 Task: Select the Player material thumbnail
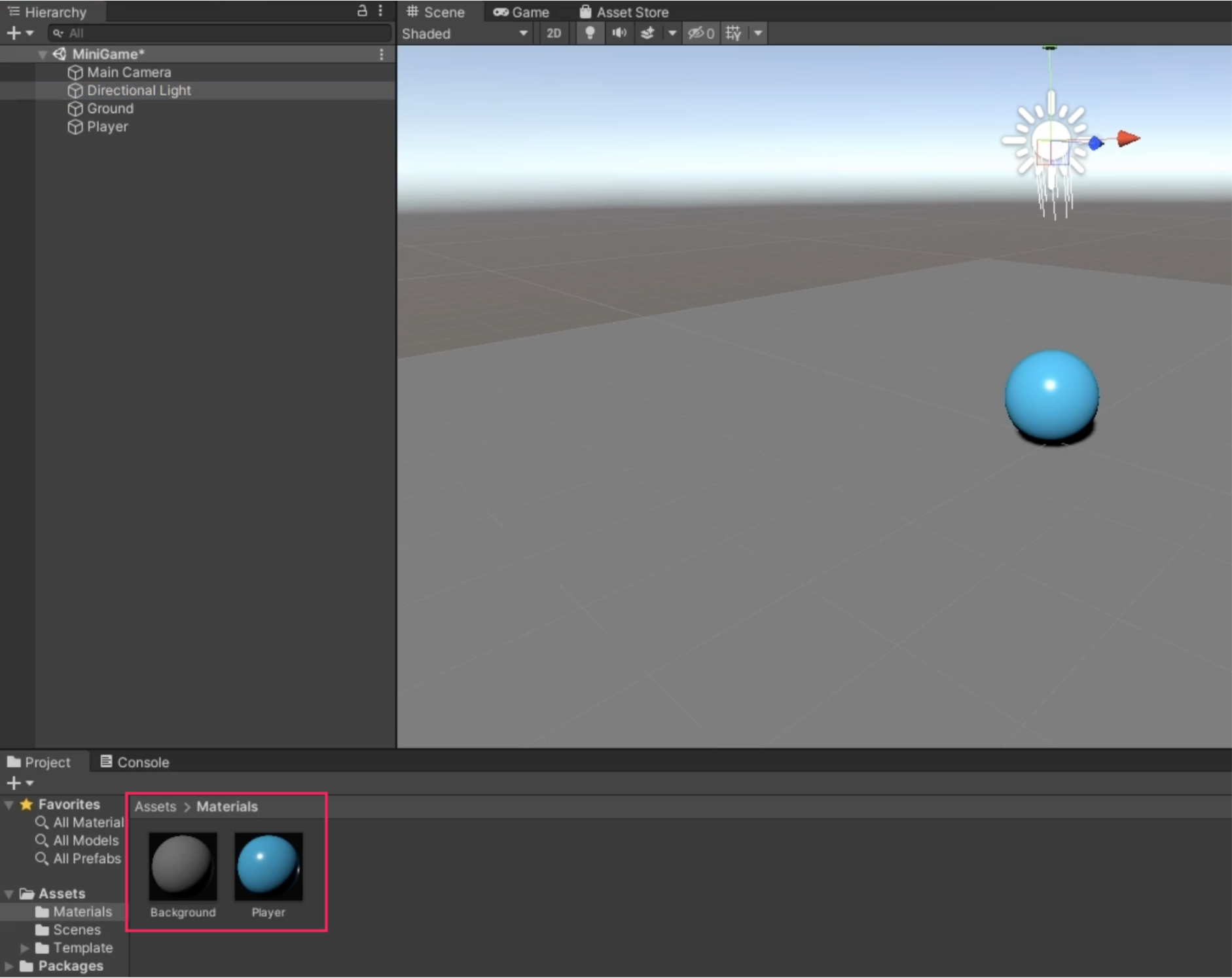tap(268, 867)
